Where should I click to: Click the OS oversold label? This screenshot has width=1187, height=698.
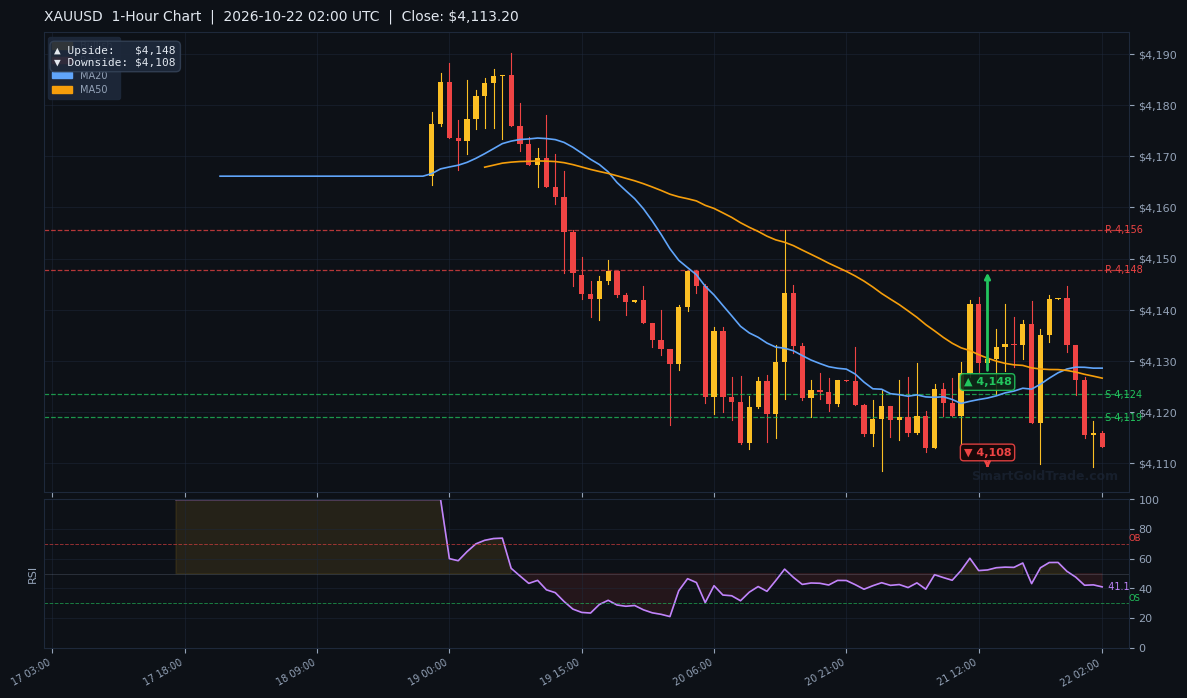tap(1134, 598)
